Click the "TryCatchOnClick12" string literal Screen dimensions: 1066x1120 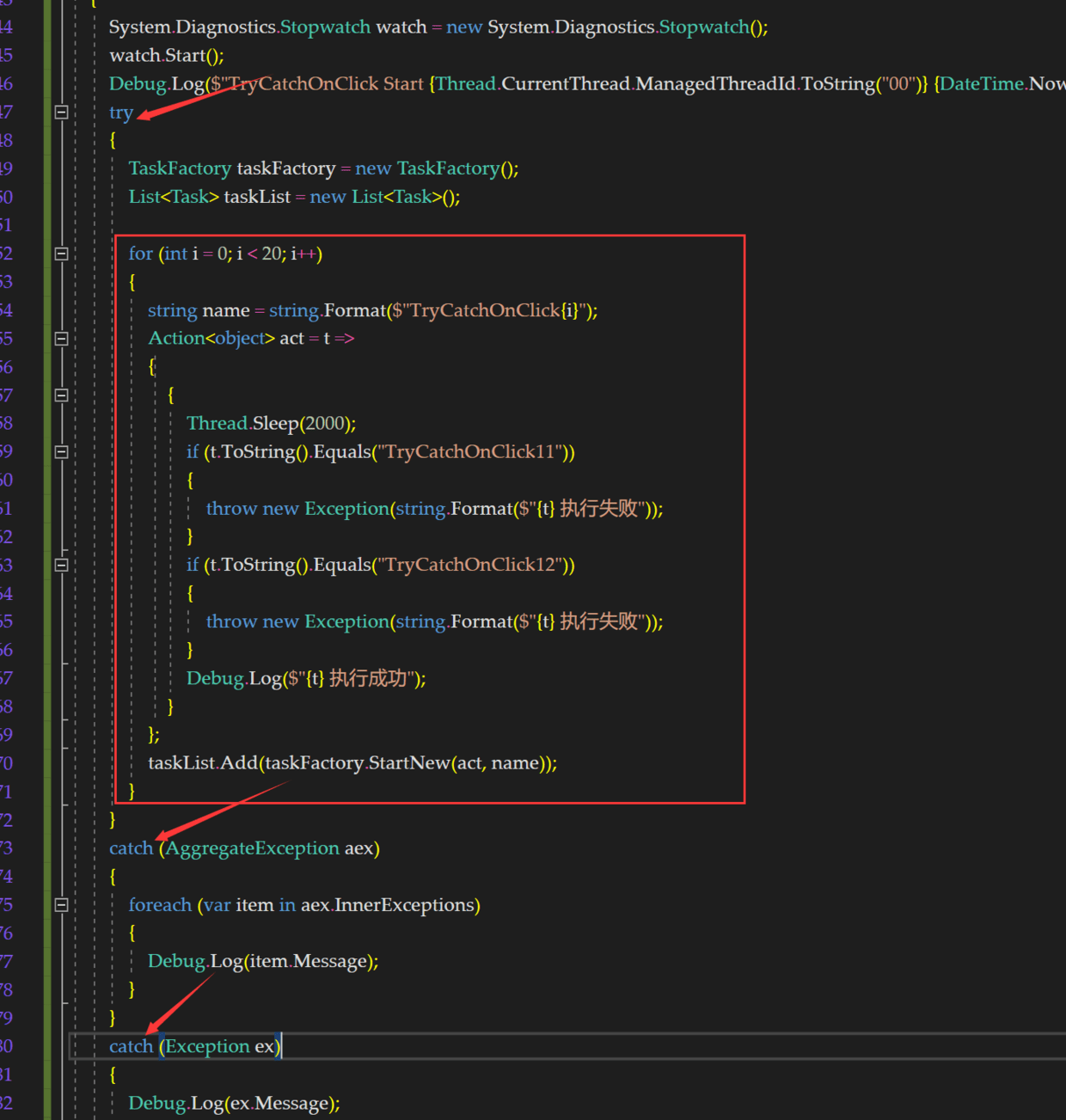470,565
